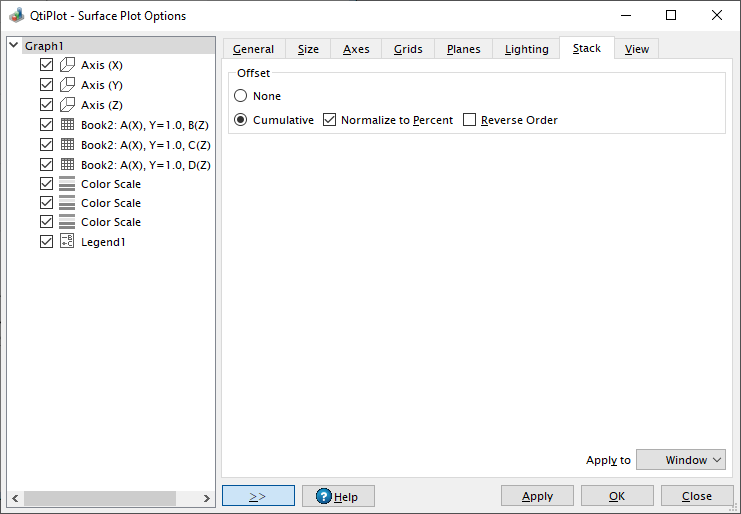Viewport: 741px width, 514px height.
Task: Click the Axis (X) cube icon
Action: coord(68,65)
